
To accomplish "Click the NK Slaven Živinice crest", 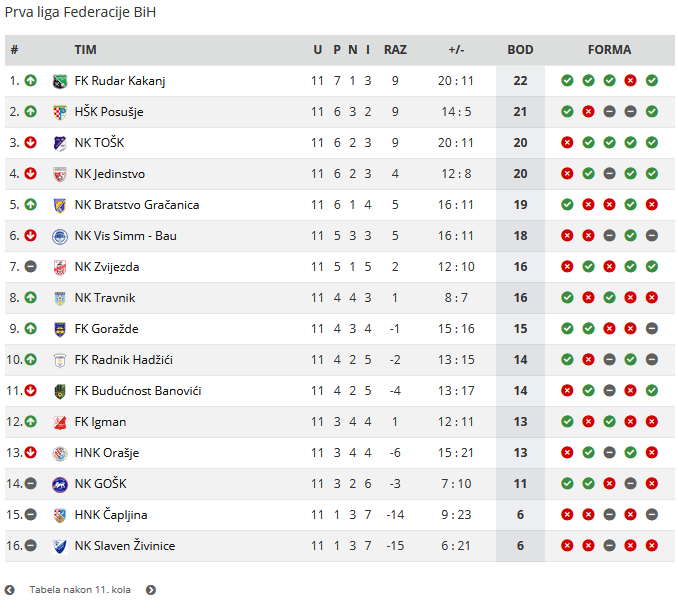I will (60, 546).
